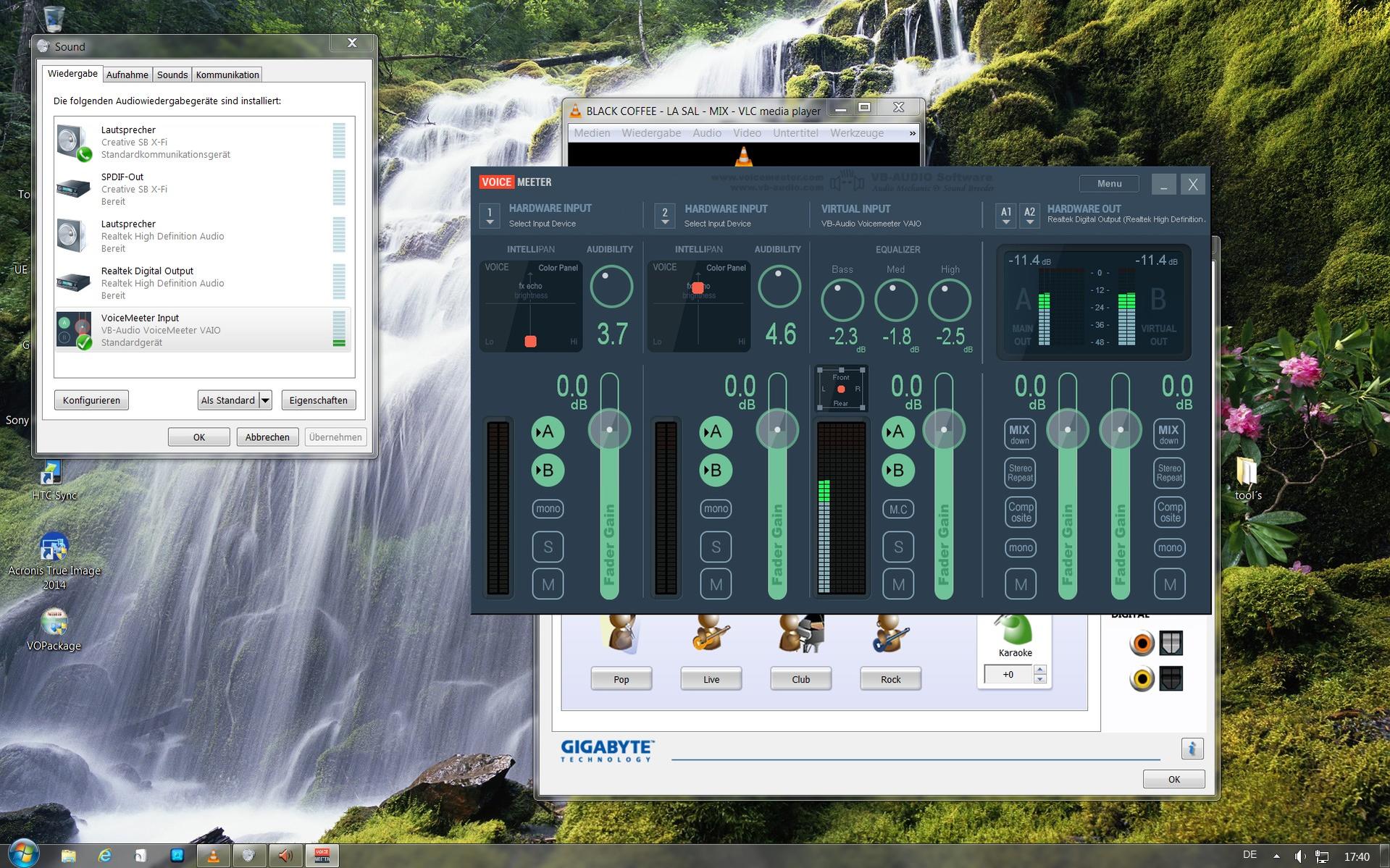Select the SPDIF-Out playback device
The height and width of the screenshot is (868, 1390).
click(x=203, y=189)
